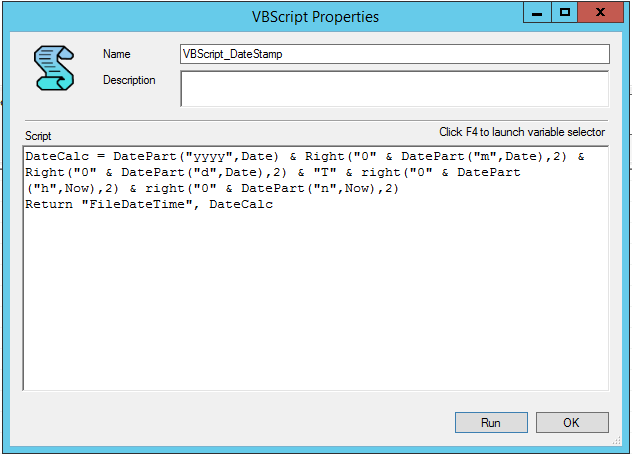The image size is (632, 454).
Task: Click DateCalc at start of first line
Action: [57, 156]
